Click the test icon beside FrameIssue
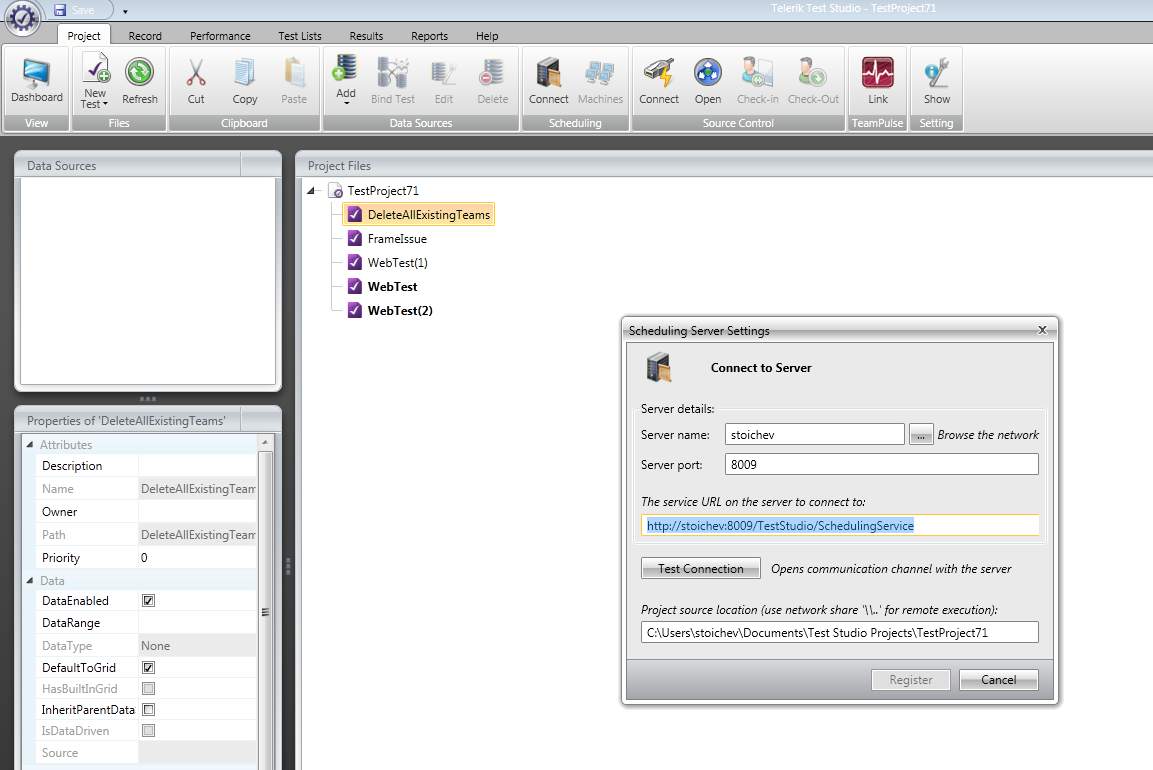The height and width of the screenshot is (770, 1153). point(354,238)
